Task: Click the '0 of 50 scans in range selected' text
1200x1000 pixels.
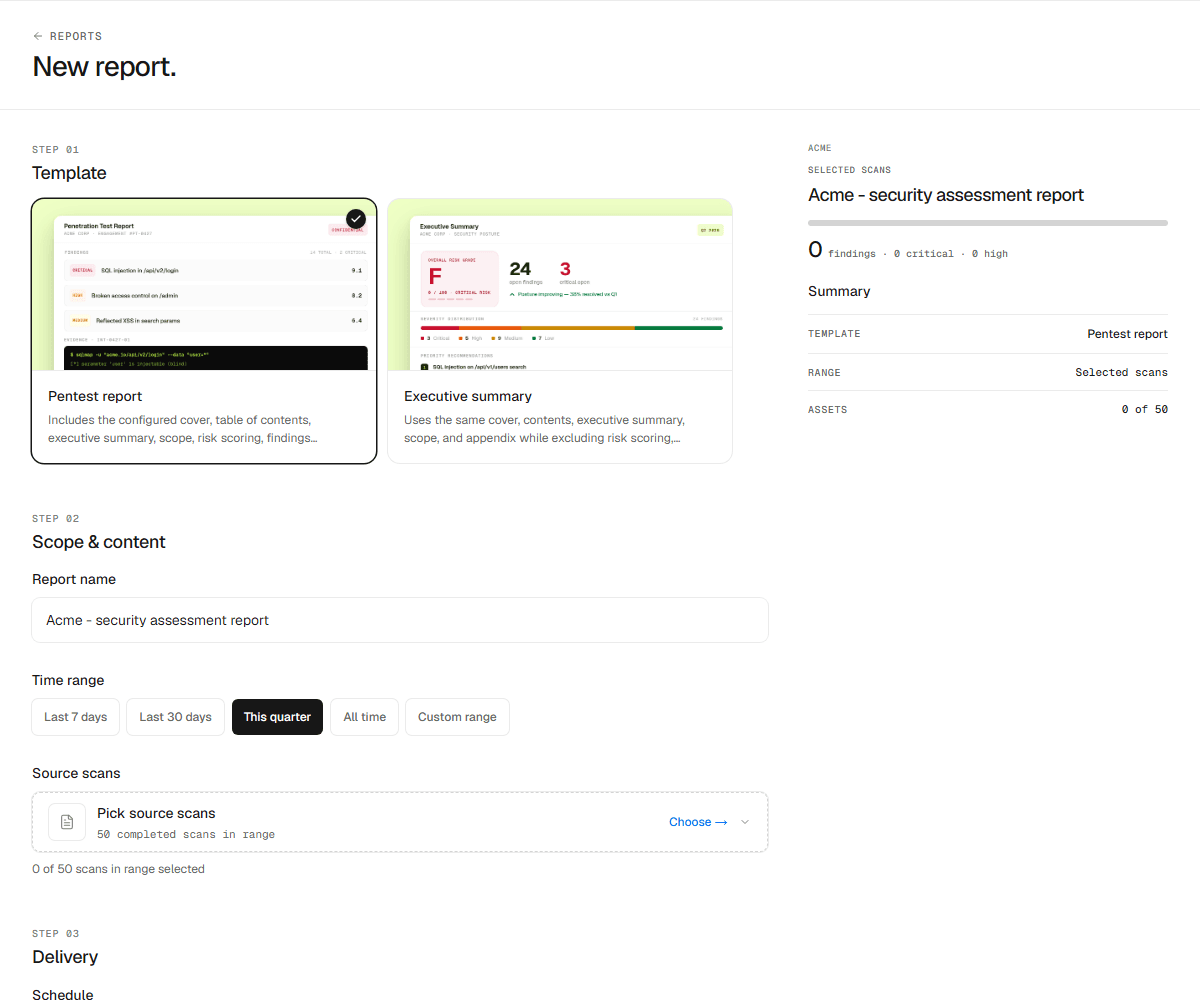Action: tap(118, 869)
